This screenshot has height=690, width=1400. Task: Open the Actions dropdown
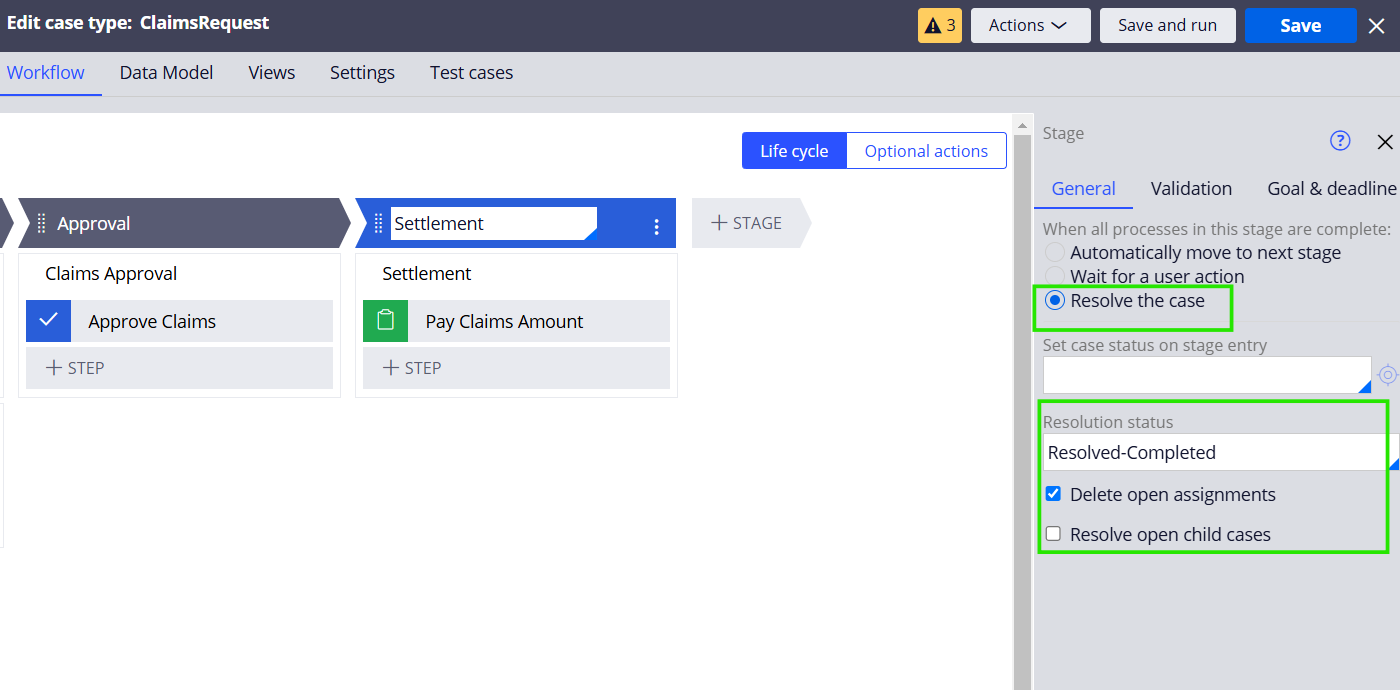coord(1030,25)
